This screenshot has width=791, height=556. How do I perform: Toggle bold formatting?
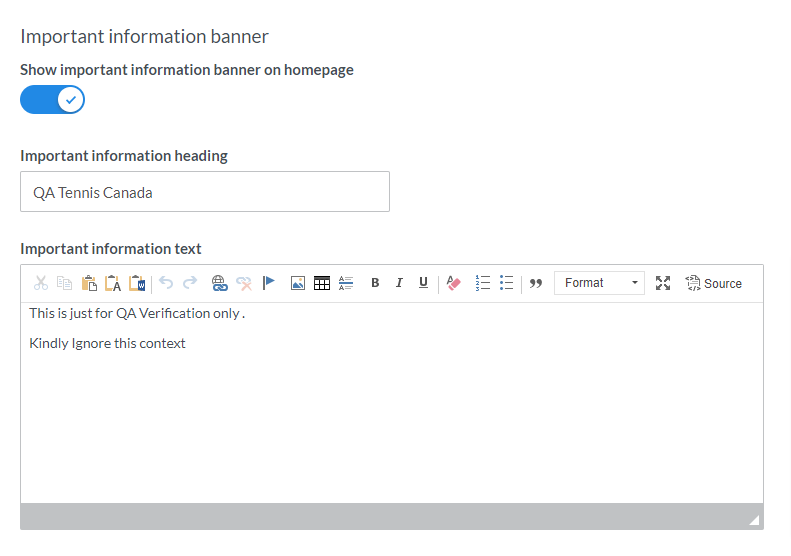click(x=375, y=283)
